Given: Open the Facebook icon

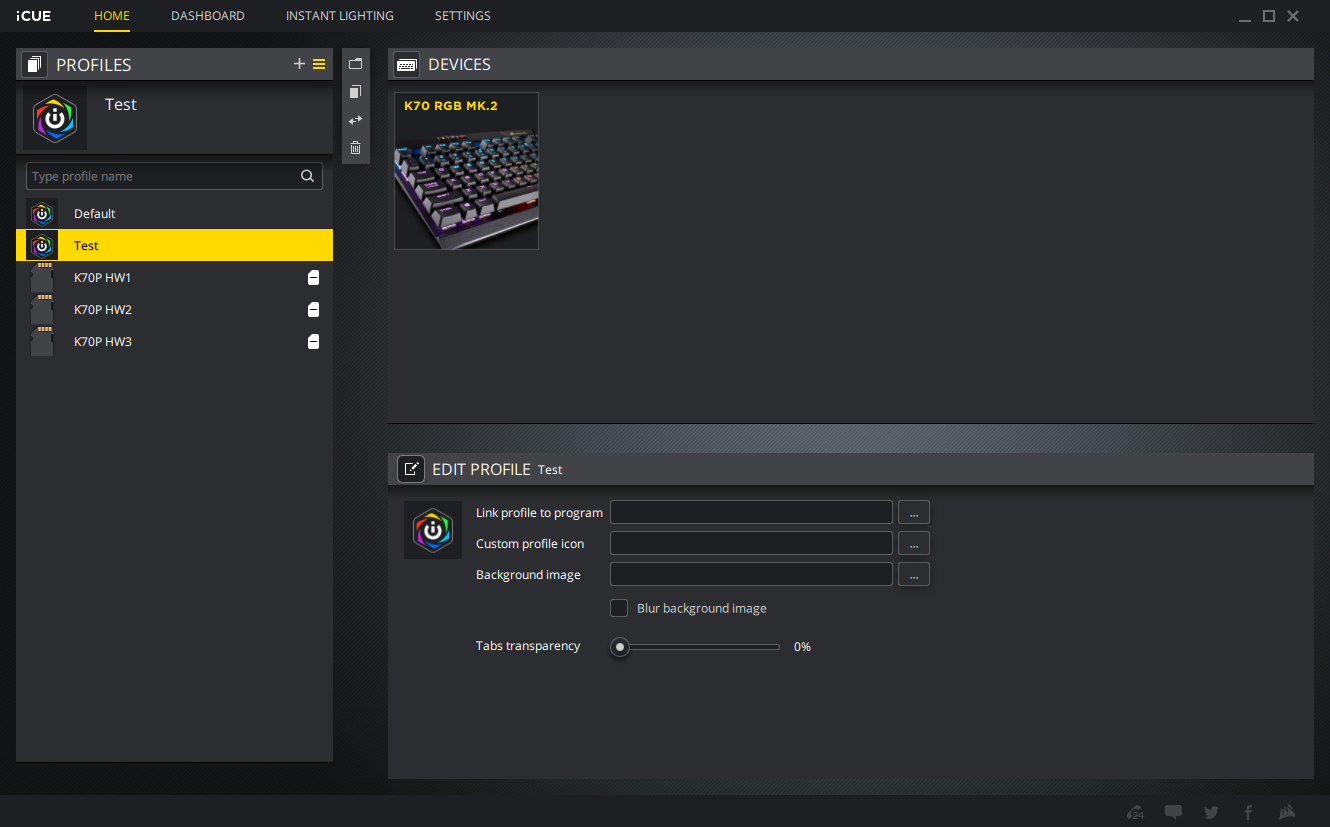Looking at the screenshot, I should (x=1248, y=812).
